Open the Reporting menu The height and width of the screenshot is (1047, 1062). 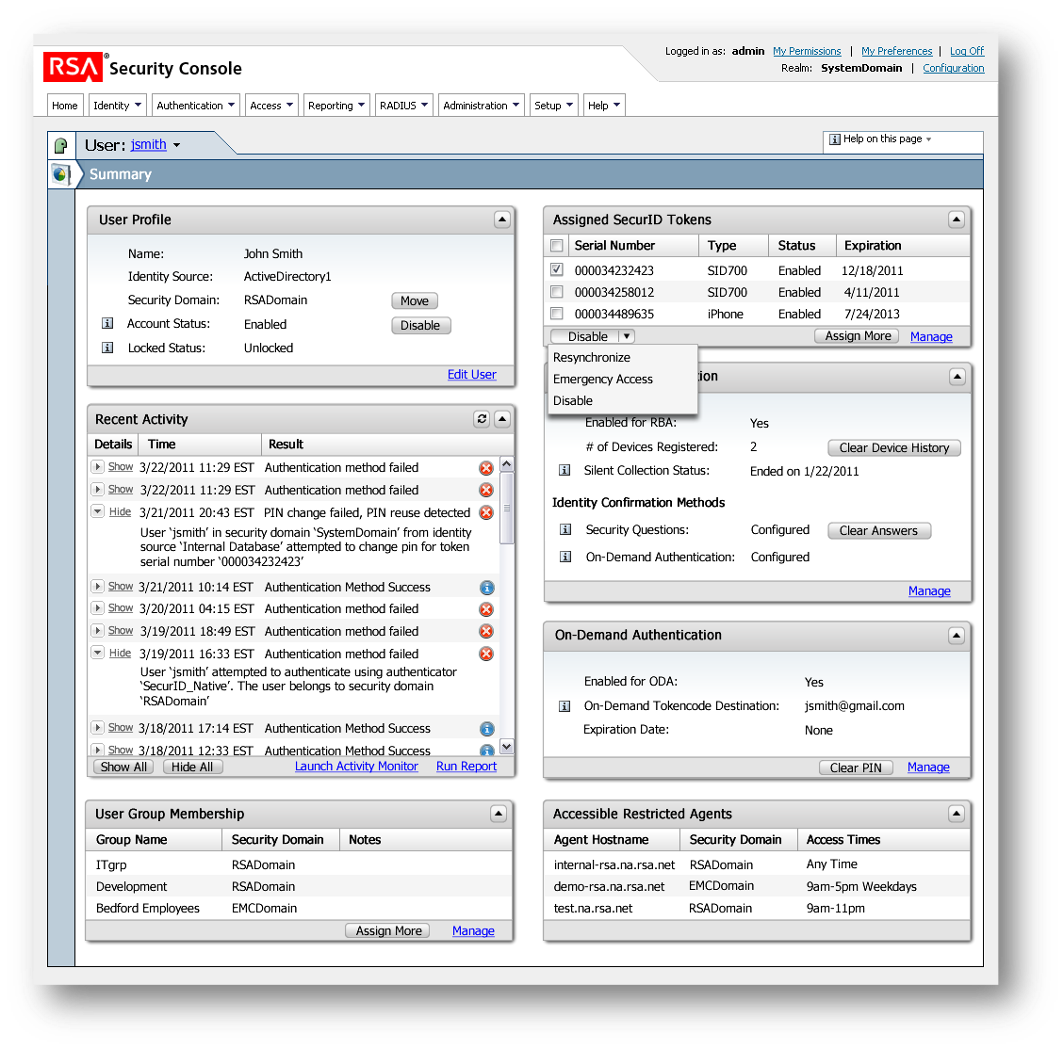coord(337,106)
